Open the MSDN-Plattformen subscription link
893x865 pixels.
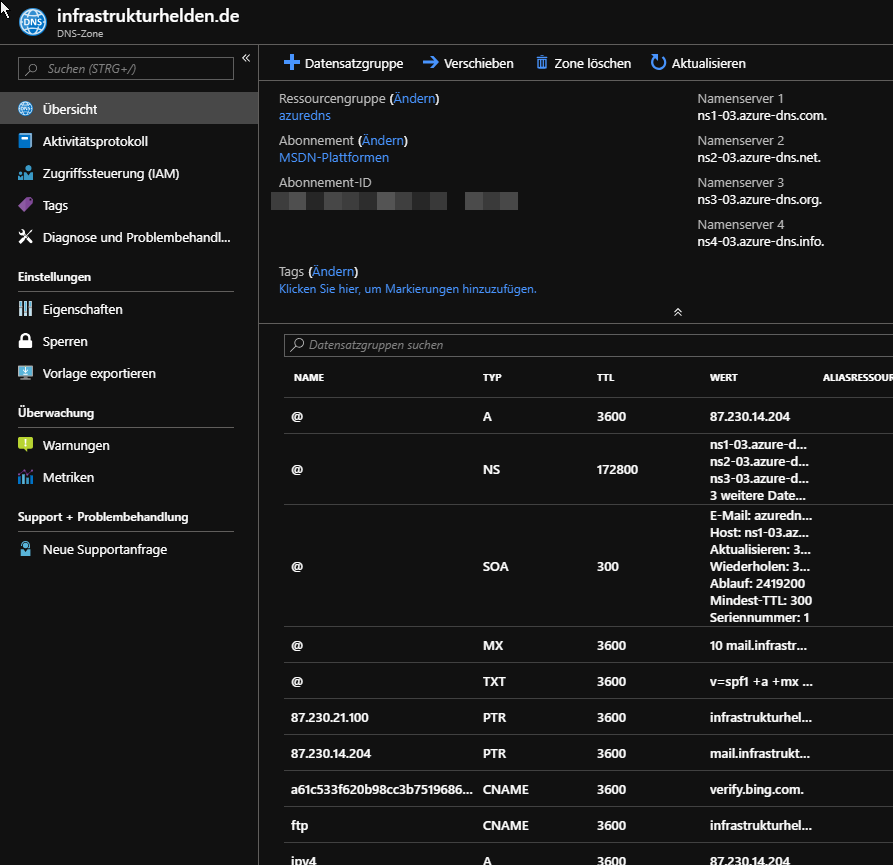[334, 157]
